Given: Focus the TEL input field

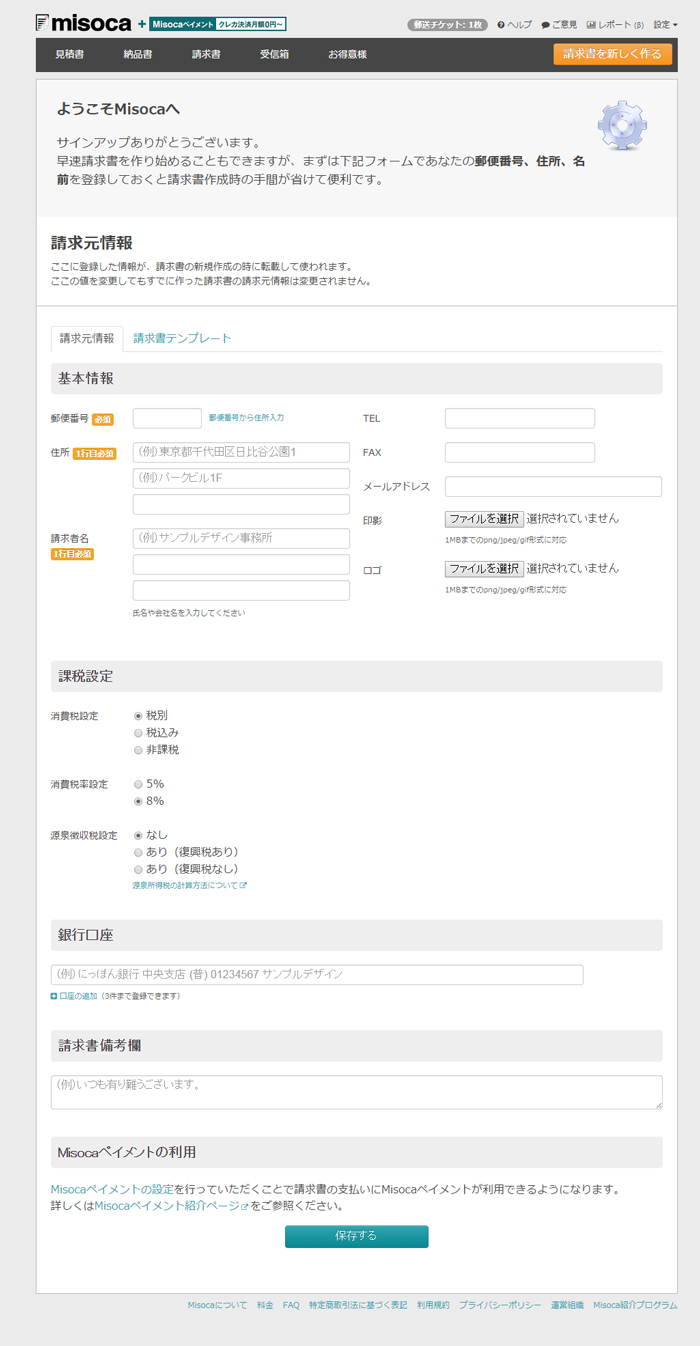Looking at the screenshot, I should [520, 418].
